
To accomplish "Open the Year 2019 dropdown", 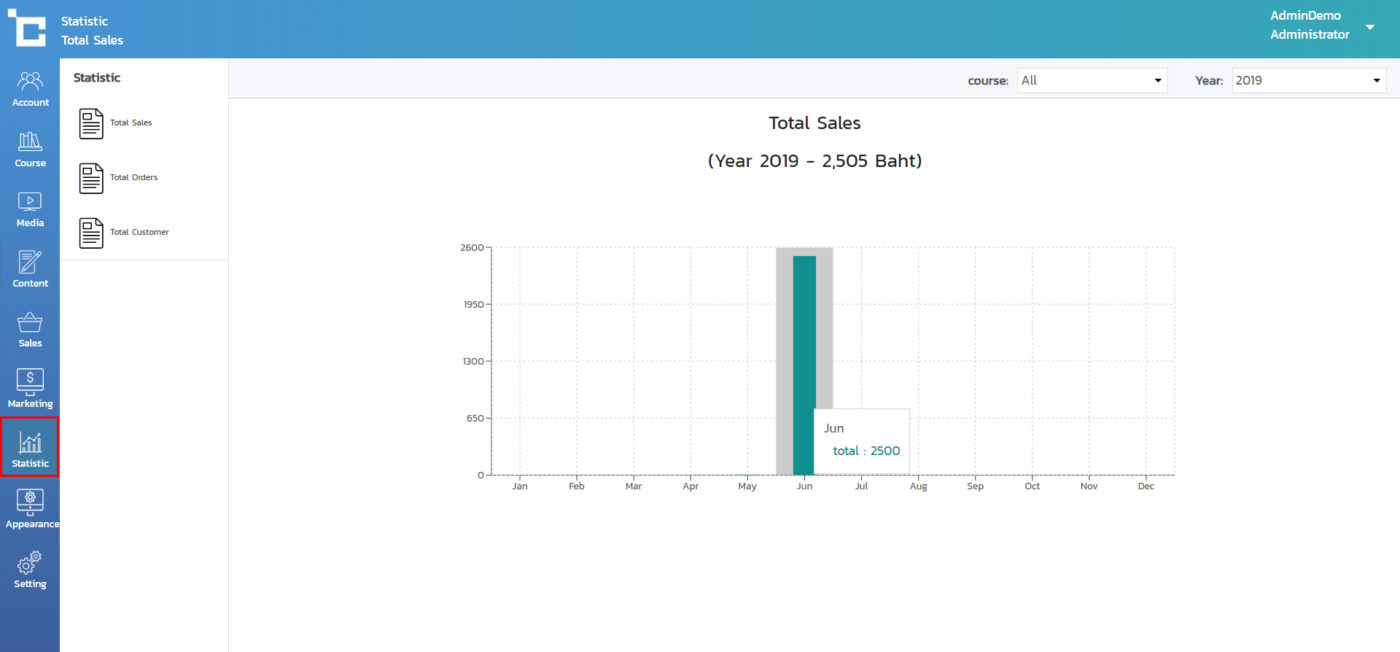I will 1308,81.
